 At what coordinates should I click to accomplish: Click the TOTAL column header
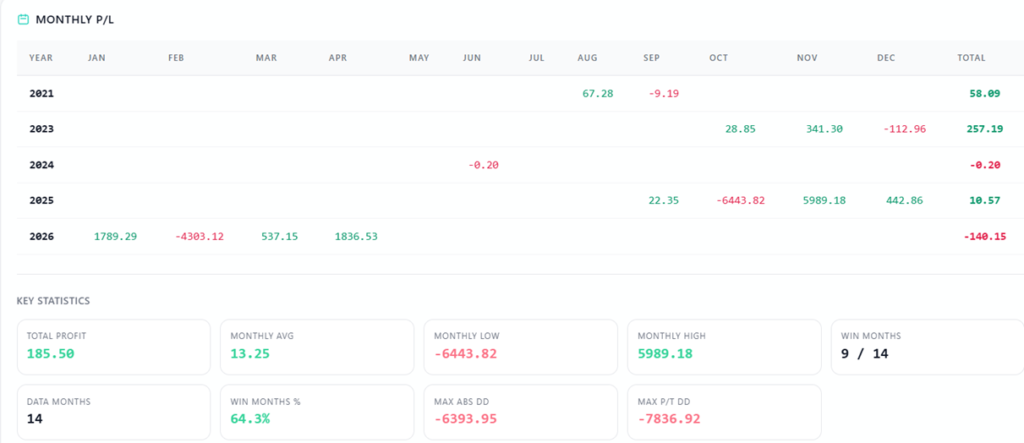point(970,58)
